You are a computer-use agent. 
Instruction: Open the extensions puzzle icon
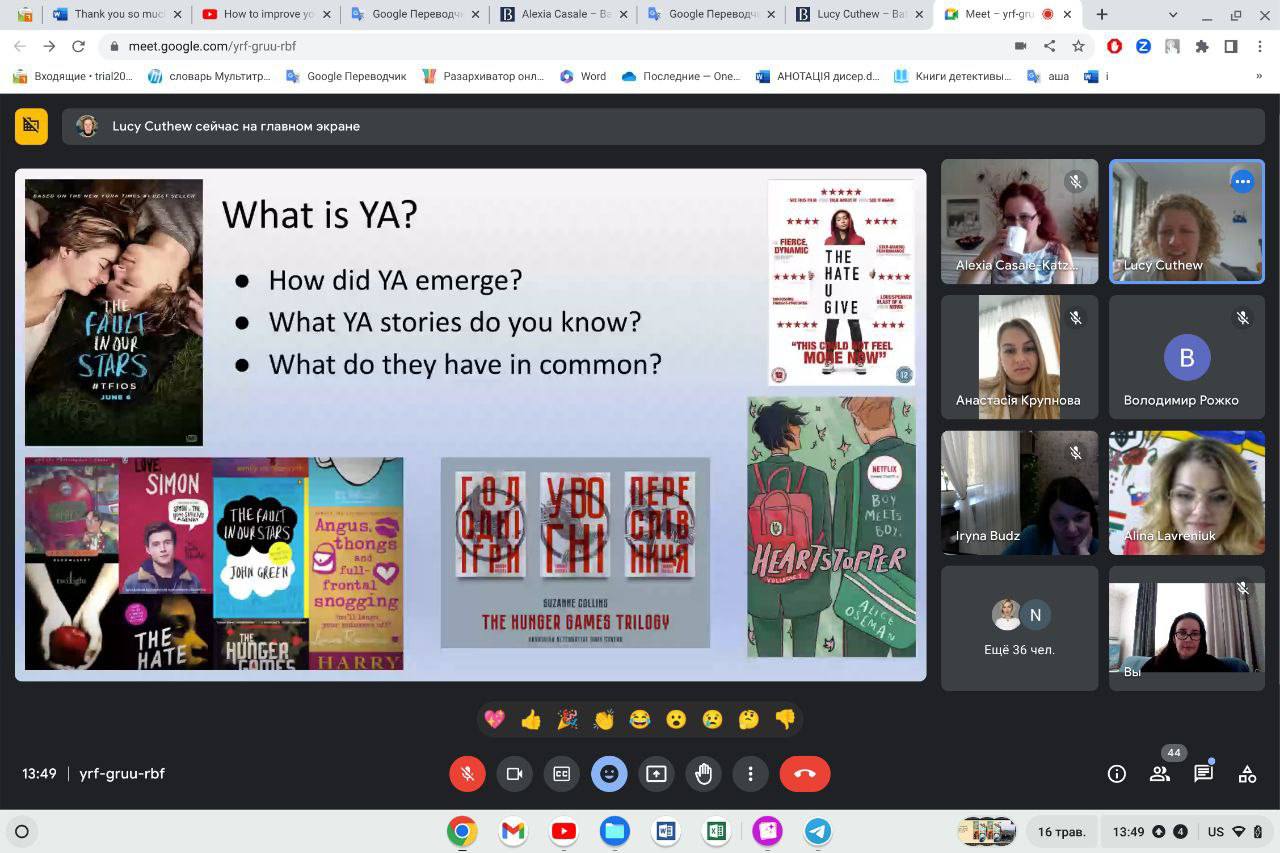[1202, 46]
